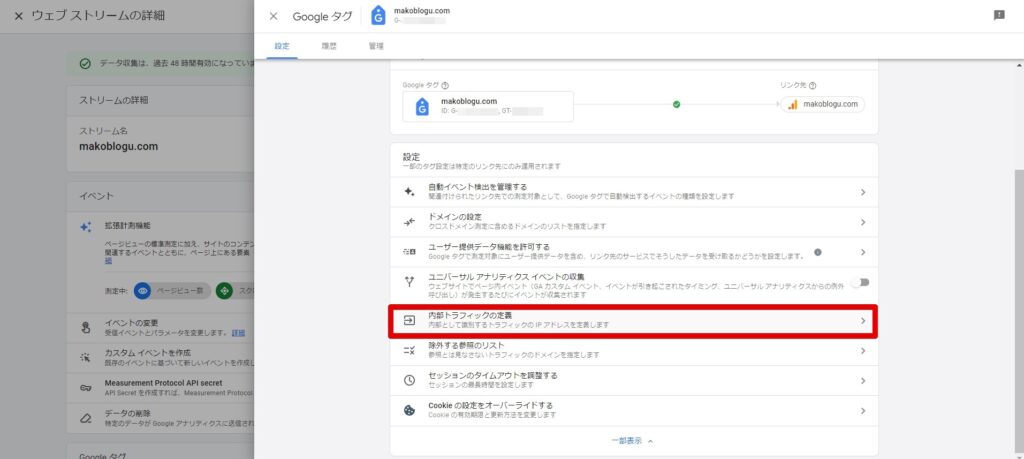Open 自動イベント検出を管理する setting
The width and height of the screenshot is (1024, 459).
[x=633, y=192]
